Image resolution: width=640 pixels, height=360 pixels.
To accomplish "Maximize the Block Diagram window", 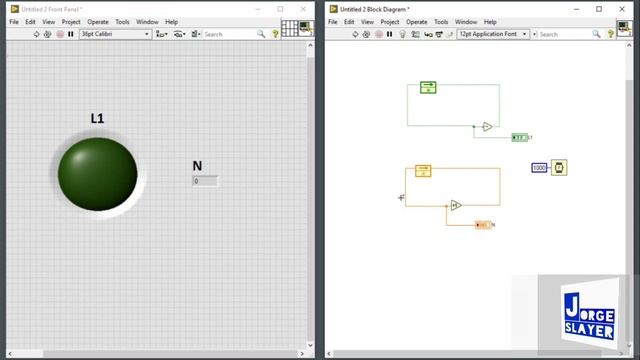I will pos(599,9).
